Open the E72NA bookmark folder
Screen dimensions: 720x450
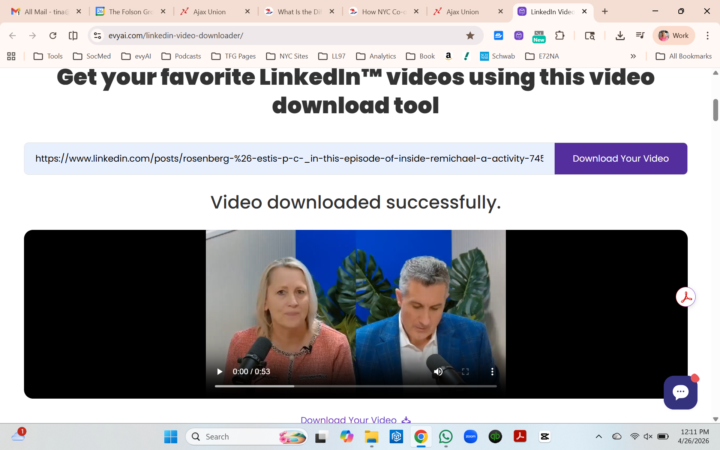(x=542, y=56)
